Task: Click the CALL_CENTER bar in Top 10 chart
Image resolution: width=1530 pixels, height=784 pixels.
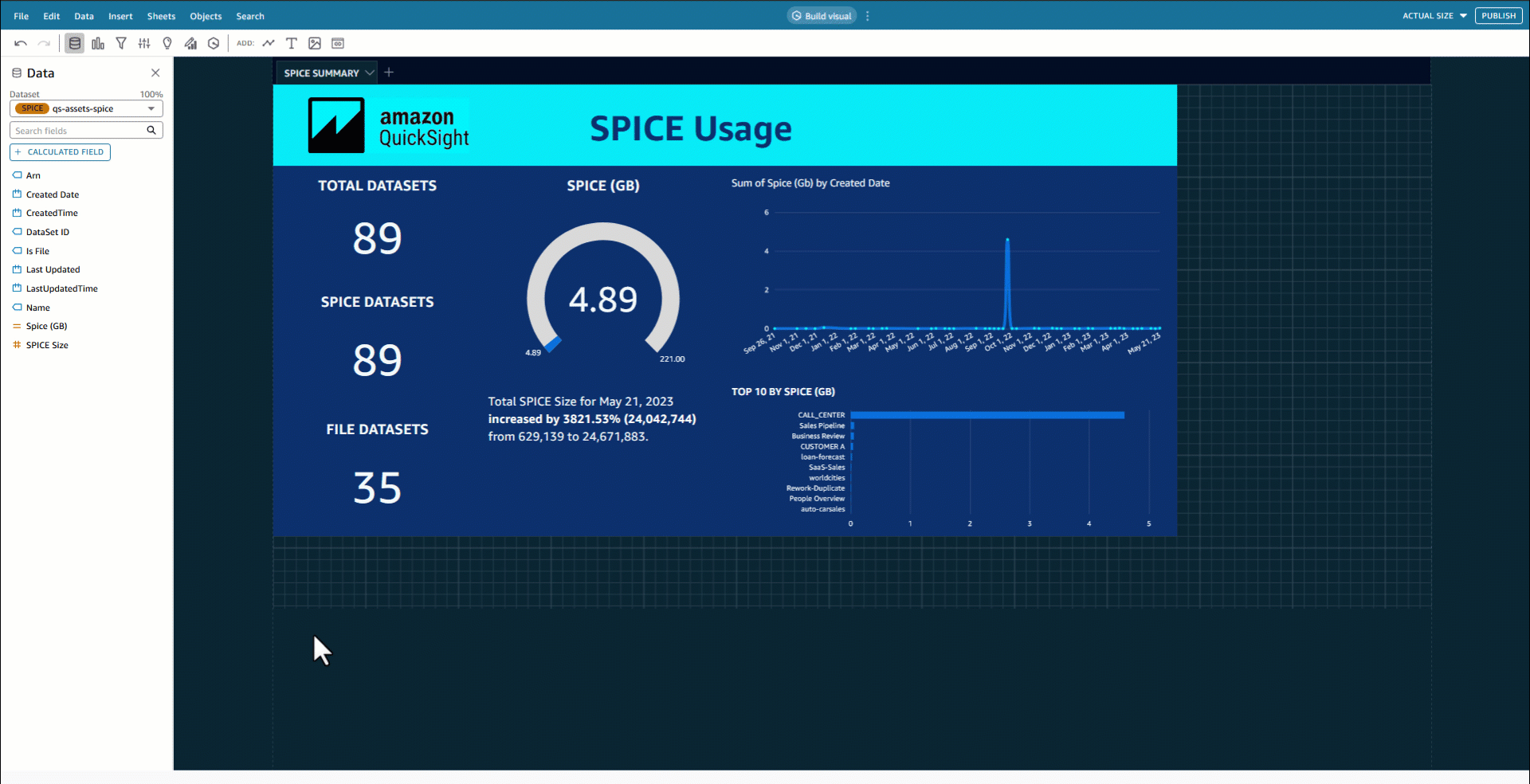Action: (x=987, y=415)
